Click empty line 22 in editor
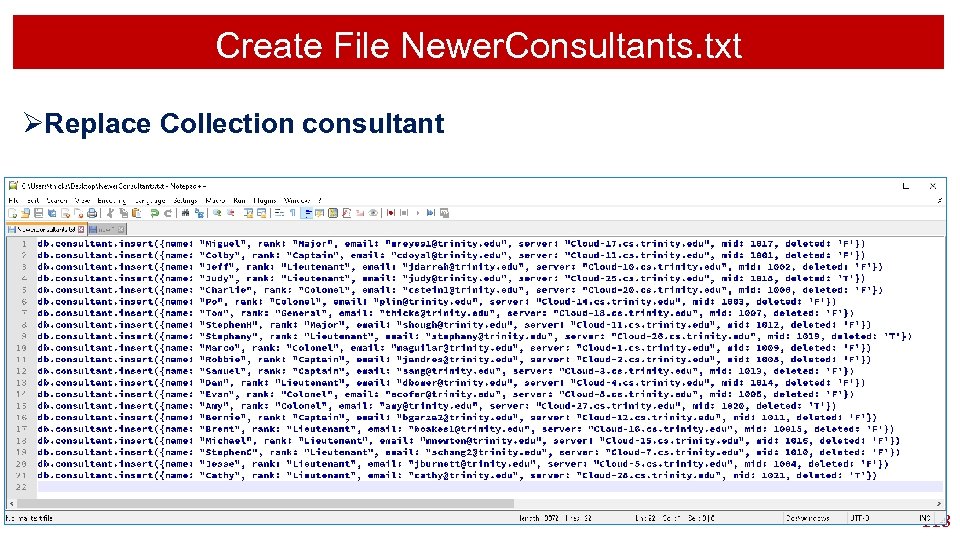This screenshot has width=960, height=540. pyautogui.click(x=490, y=487)
